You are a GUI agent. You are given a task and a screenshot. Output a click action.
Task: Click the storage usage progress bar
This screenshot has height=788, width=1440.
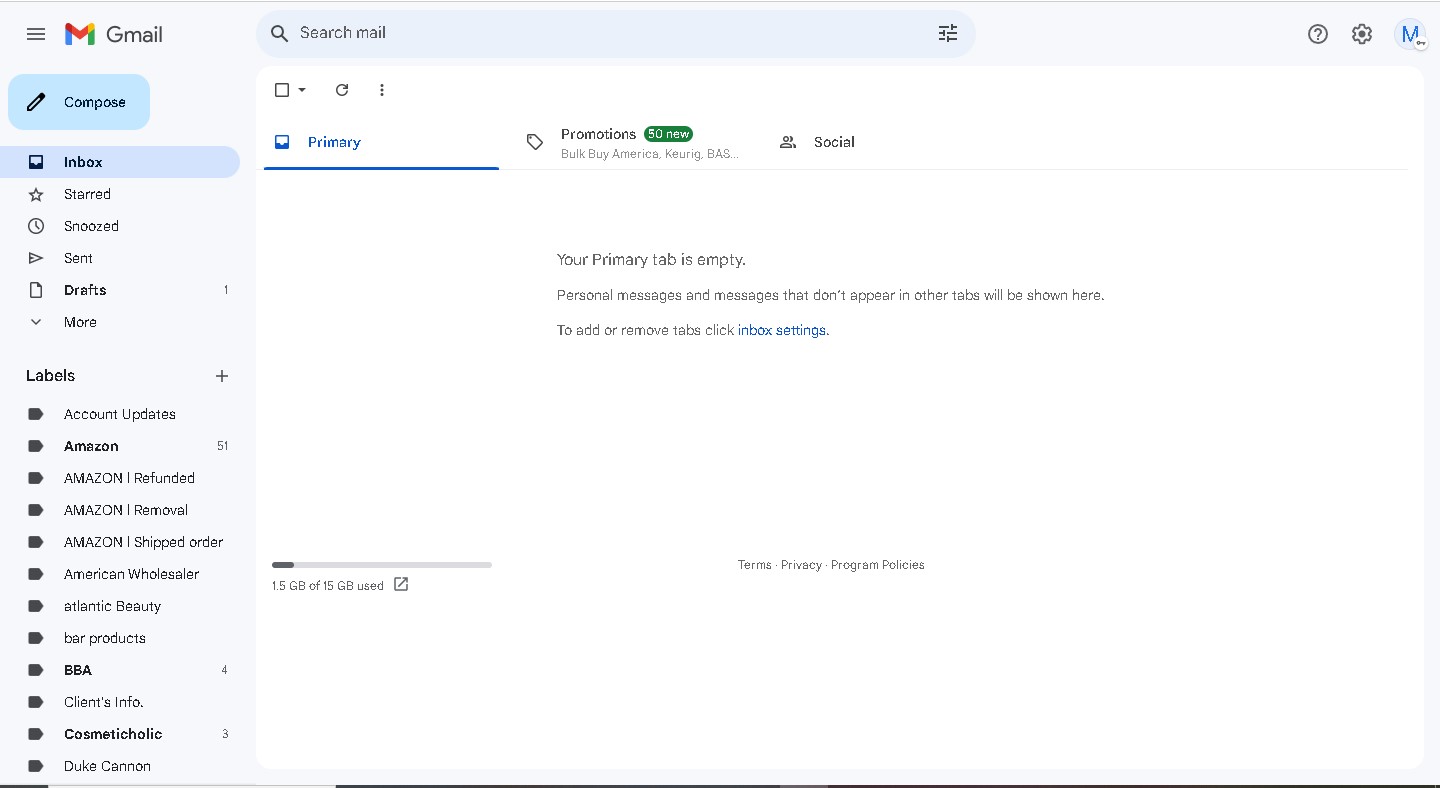pyautogui.click(x=382, y=565)
